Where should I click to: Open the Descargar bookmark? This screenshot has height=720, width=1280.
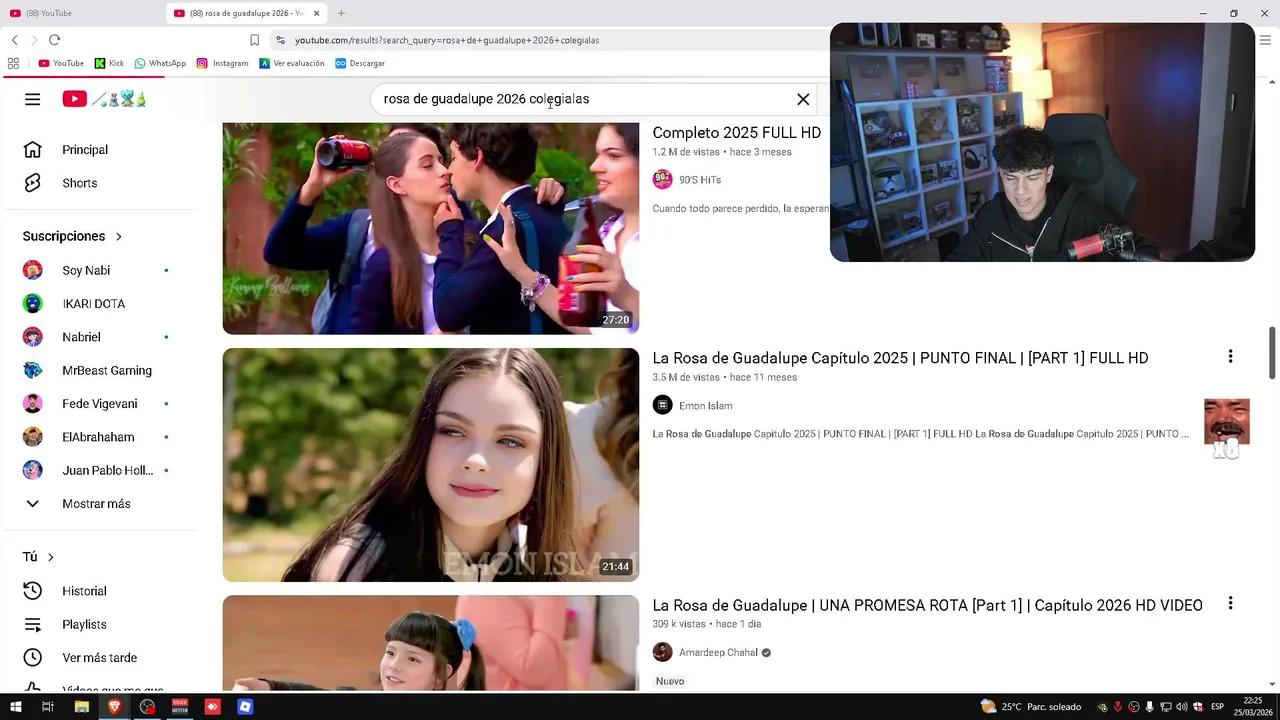click(x=360, y=63)
